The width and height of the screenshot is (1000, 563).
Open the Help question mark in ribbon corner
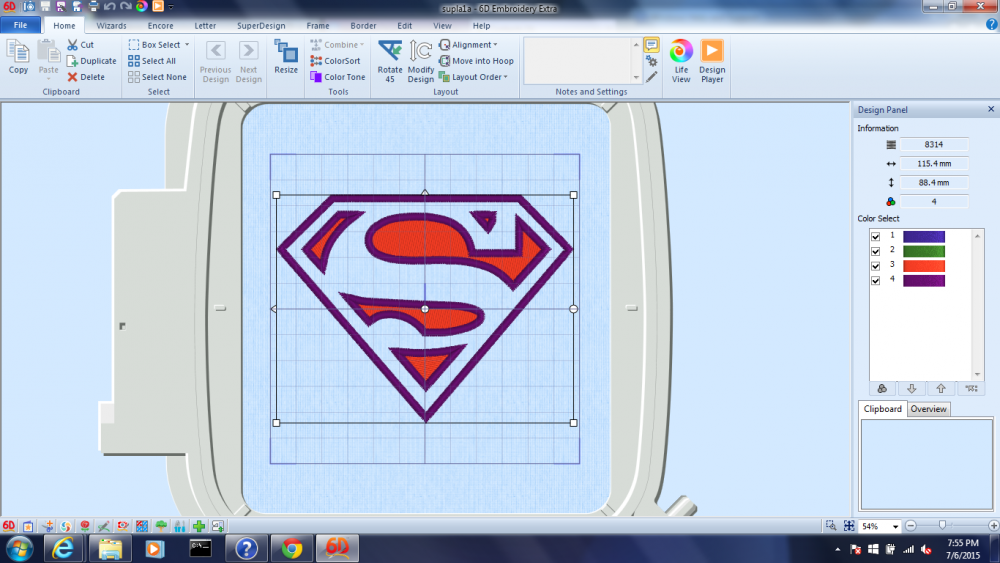991,24
